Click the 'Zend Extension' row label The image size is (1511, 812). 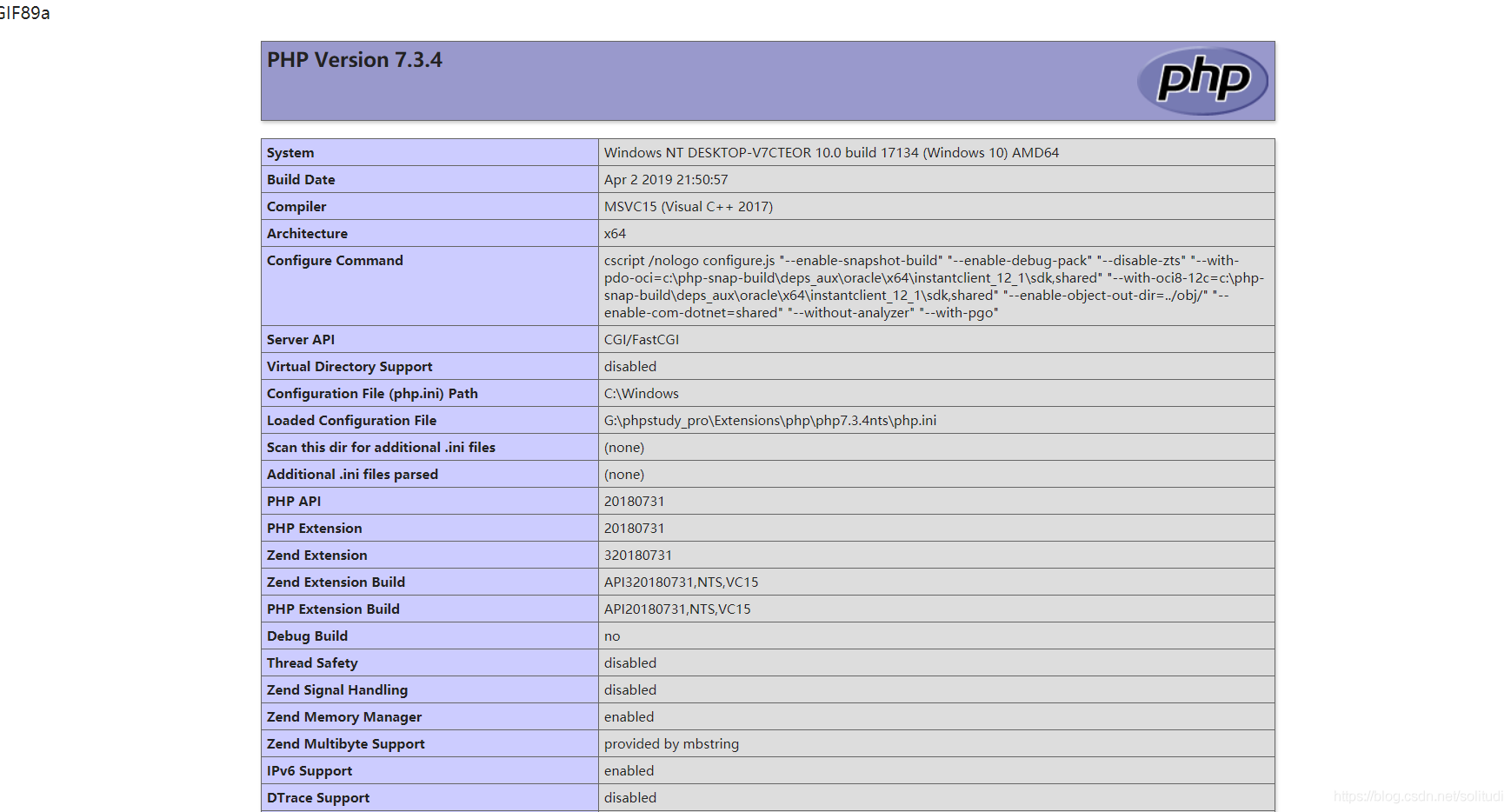317,556
